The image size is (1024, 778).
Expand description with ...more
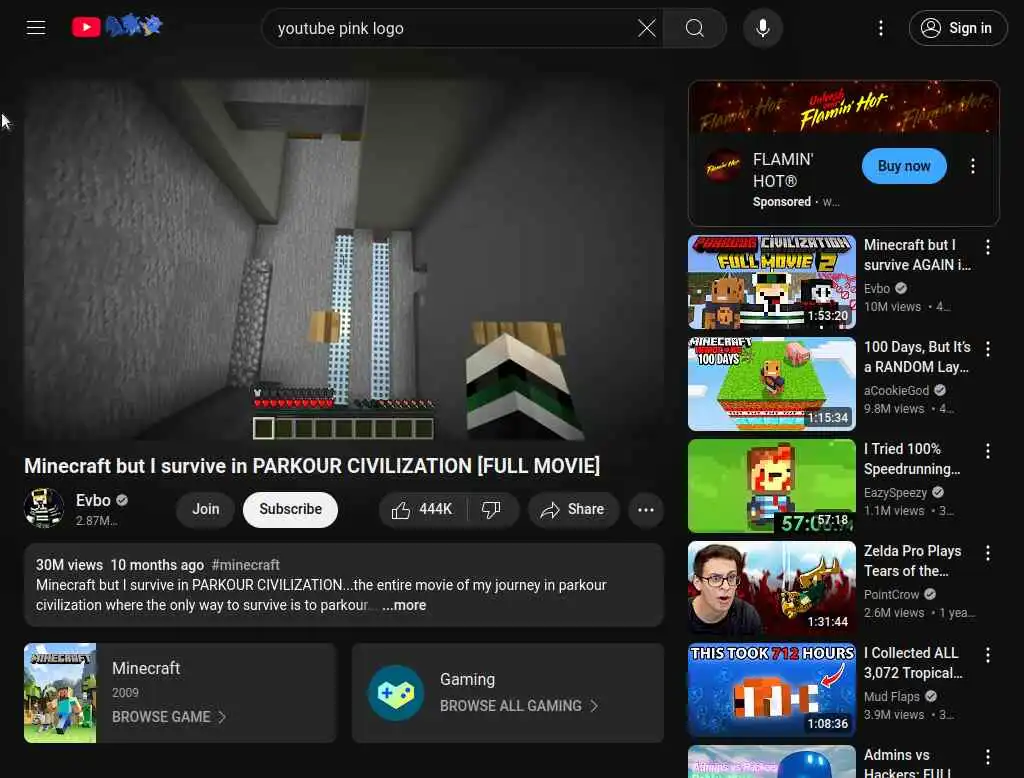pyautogui.click(x=404, y=606)
